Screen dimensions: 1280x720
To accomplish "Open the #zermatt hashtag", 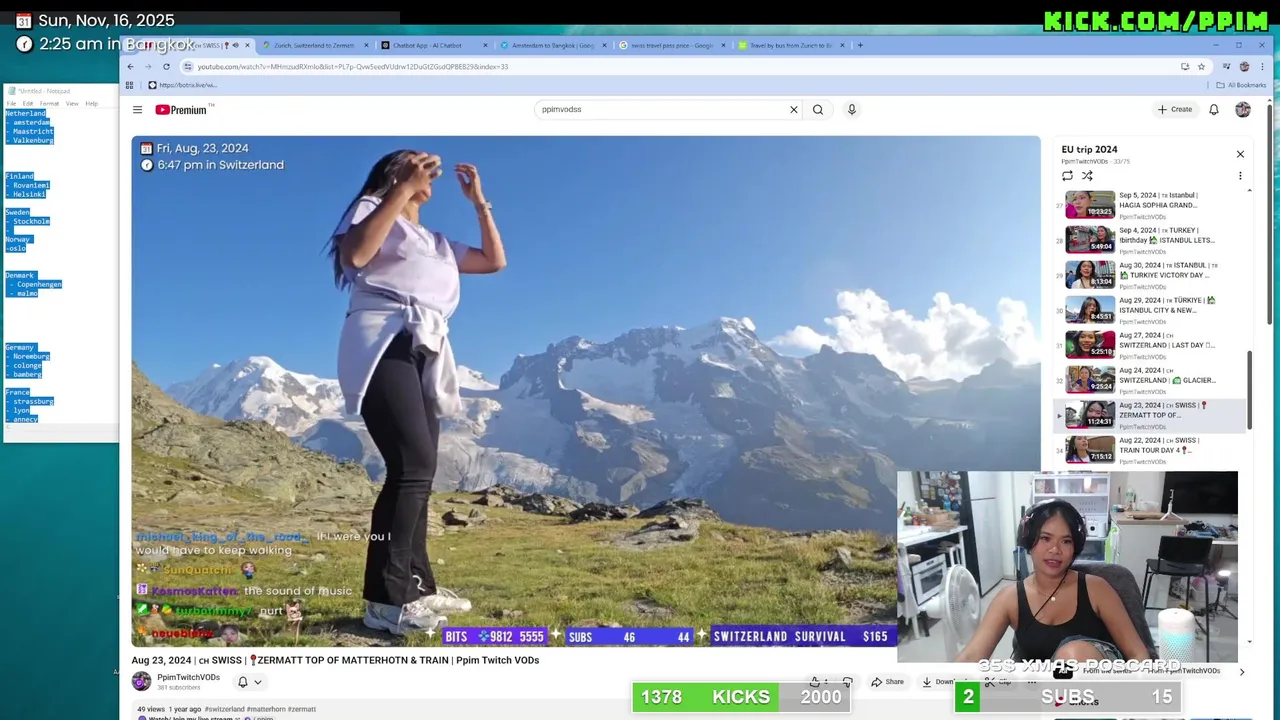I will 302,709.
